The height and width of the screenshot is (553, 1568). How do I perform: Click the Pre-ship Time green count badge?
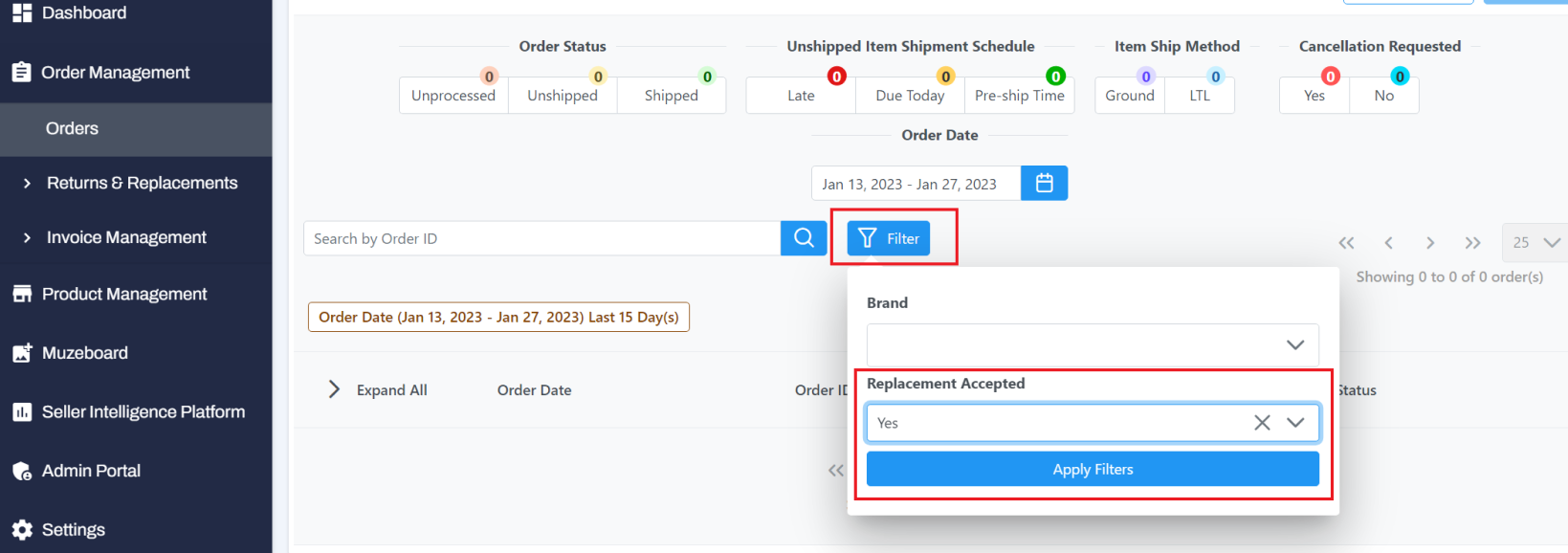[x=1055, y=77]
